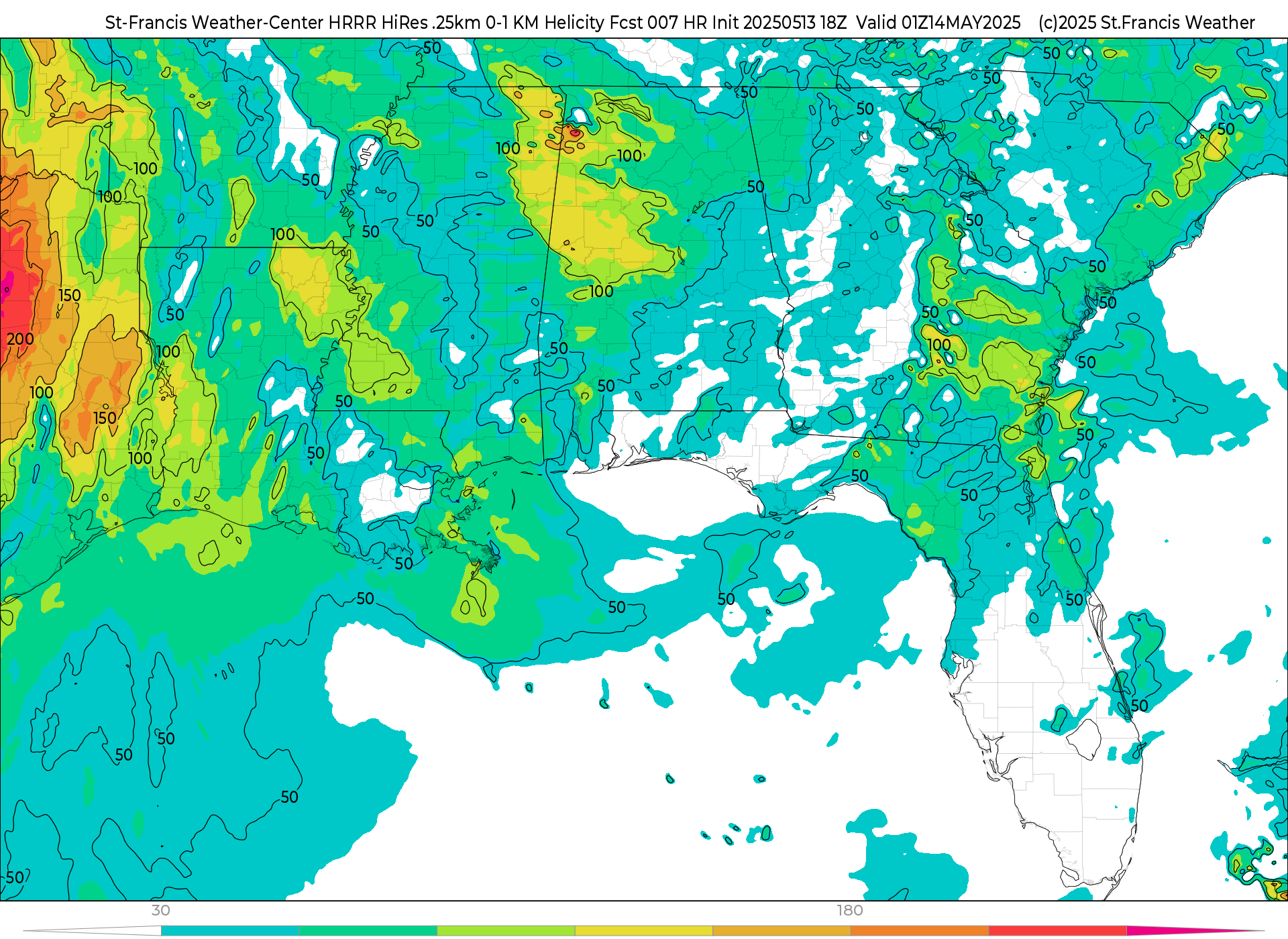Image resolution: width=1288 pixels, height=939 pixels.
Task: Click "Init 20250513 18Z" in the title
Action: tap(780, 23)
